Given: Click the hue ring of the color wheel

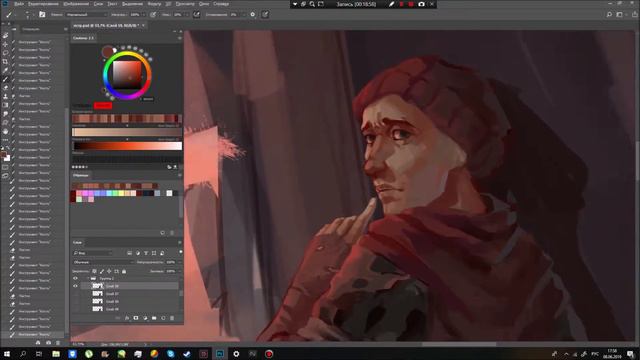Looking at the screenshot, I should tap(127, 54).
